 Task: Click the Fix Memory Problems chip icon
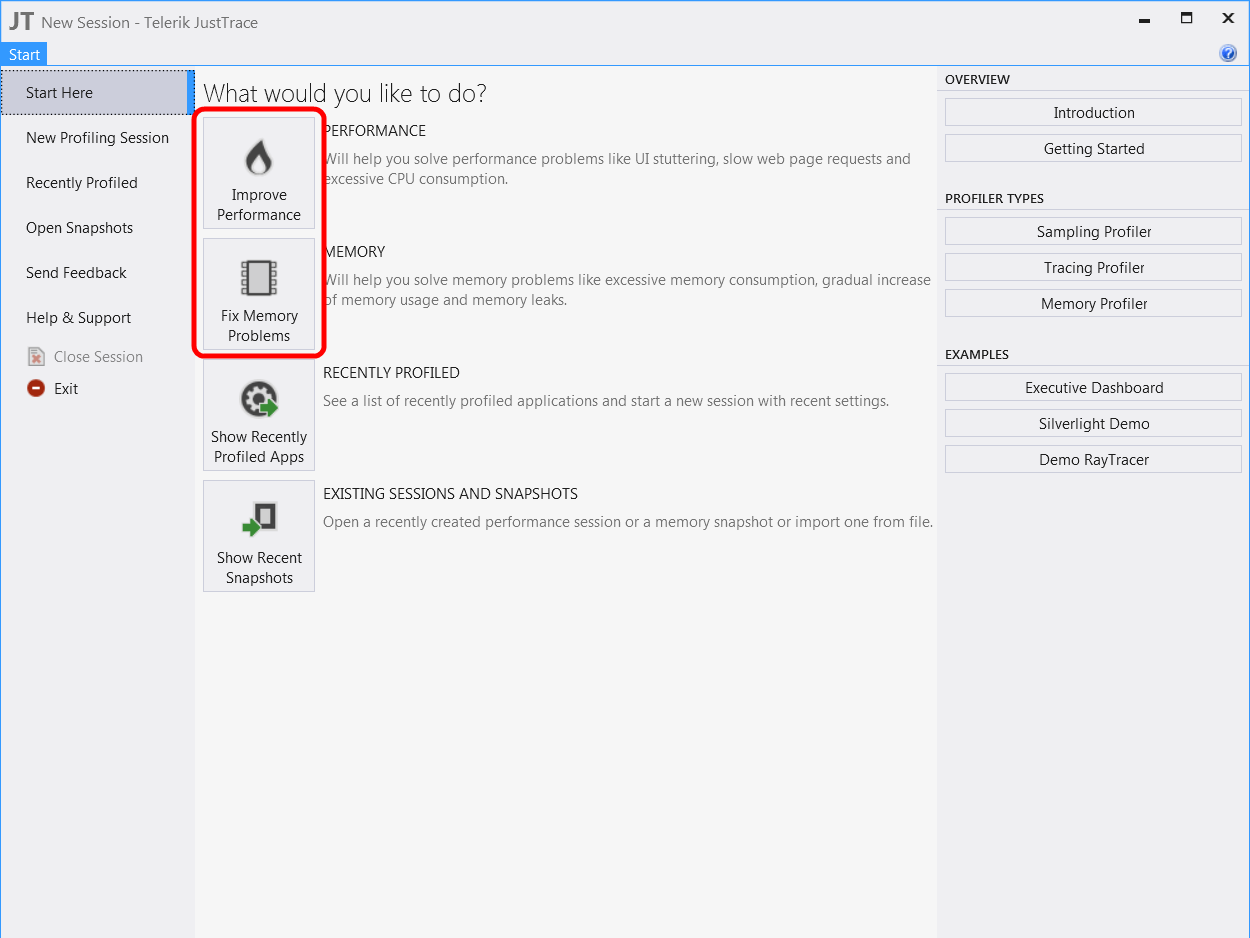tap(259, 278)
